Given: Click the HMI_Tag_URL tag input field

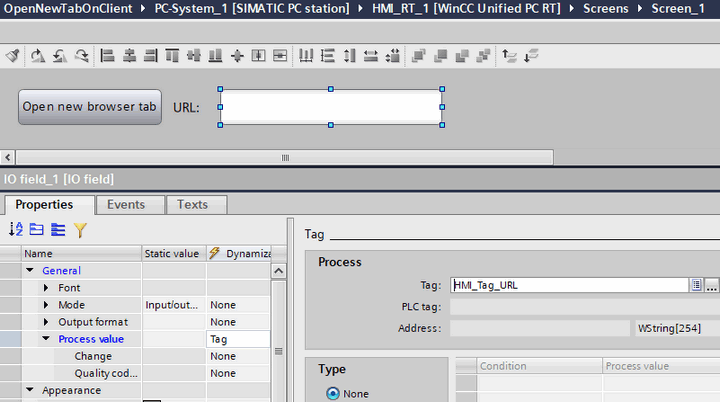Looking at the screenshot, I should click(569, 285).
